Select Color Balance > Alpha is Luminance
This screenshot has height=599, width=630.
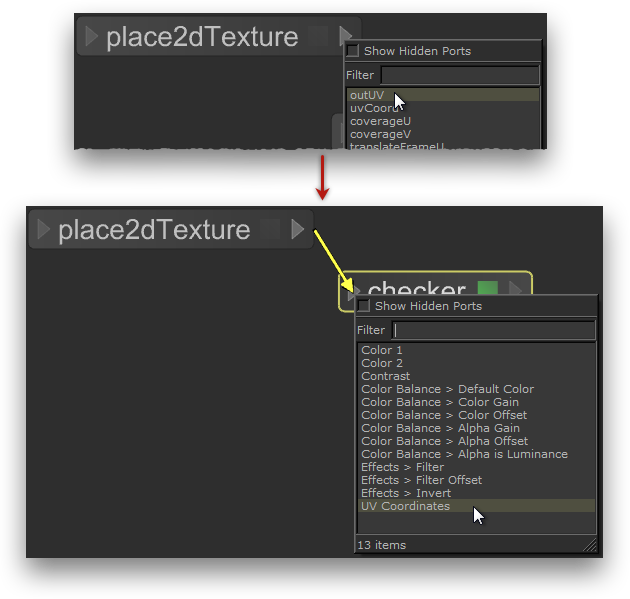(x=464, y=454)
